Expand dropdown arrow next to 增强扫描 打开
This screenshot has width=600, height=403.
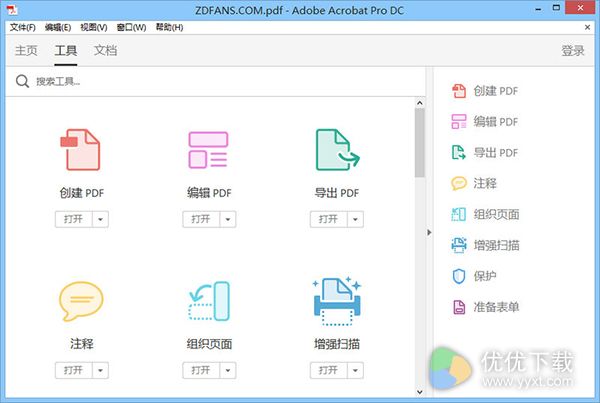(x=355, y=370)
